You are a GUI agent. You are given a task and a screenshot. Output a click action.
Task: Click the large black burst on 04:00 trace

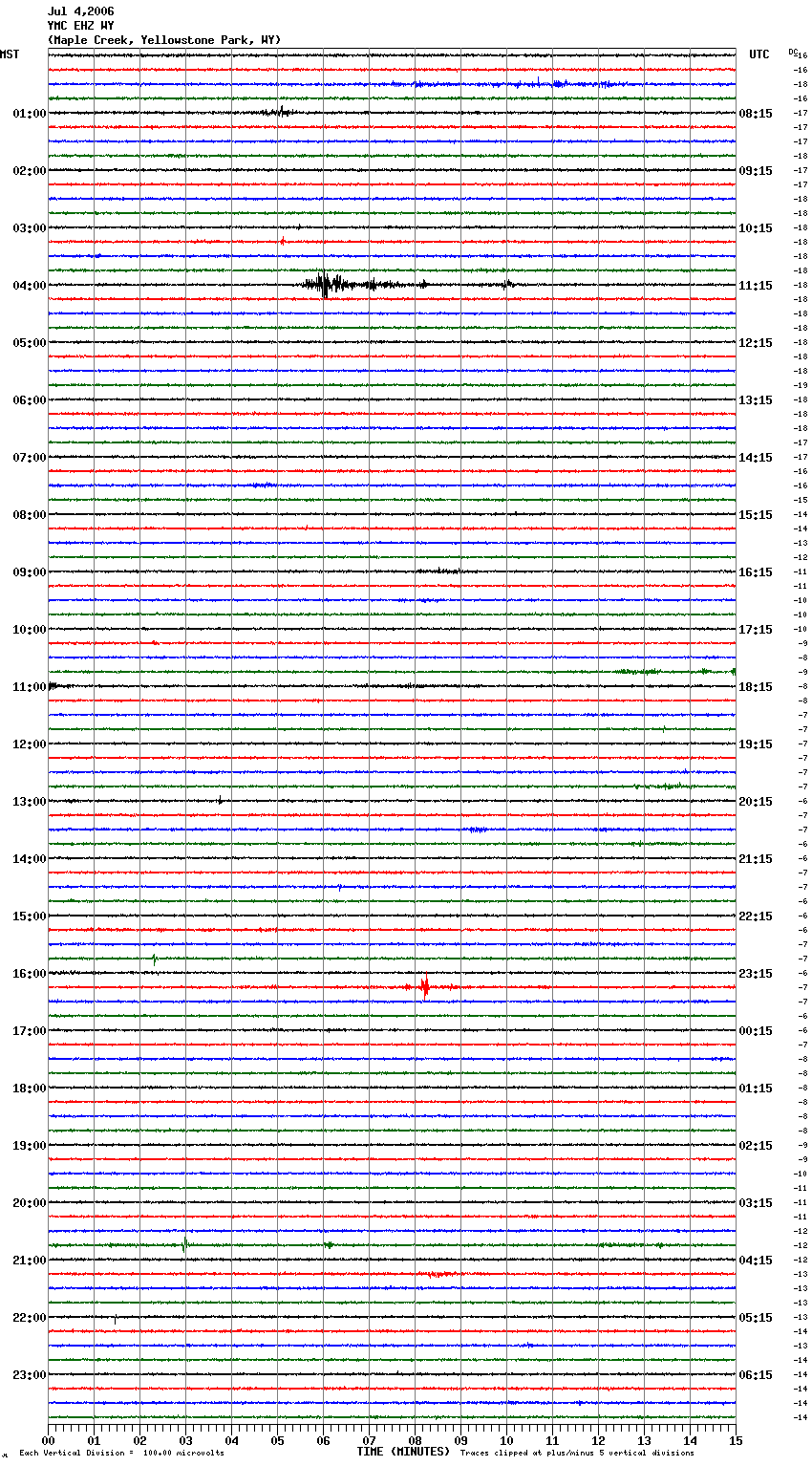[x=326, y=285]
